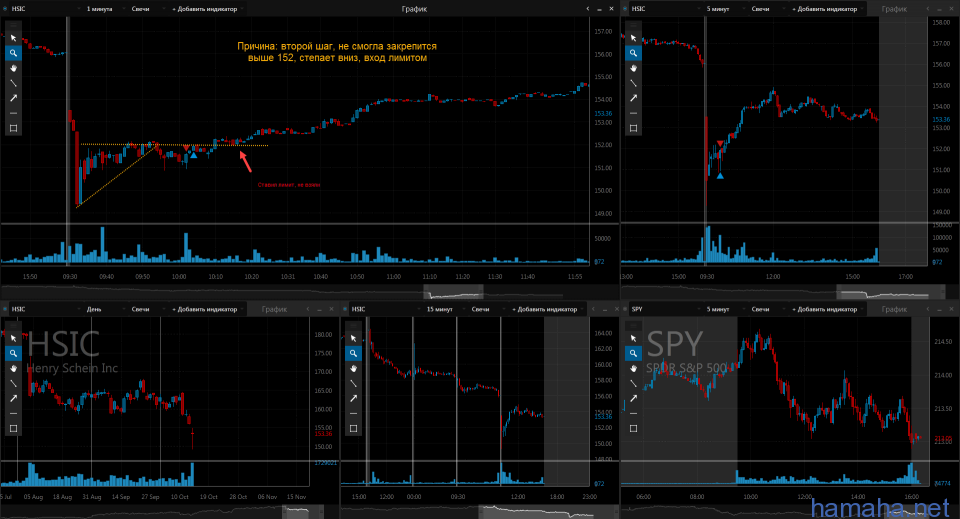The height and width of the screenshot is (519, 960).
Task: Select the cursor tool in the 5-minute HSIC chart
Action: pos(634,38)
